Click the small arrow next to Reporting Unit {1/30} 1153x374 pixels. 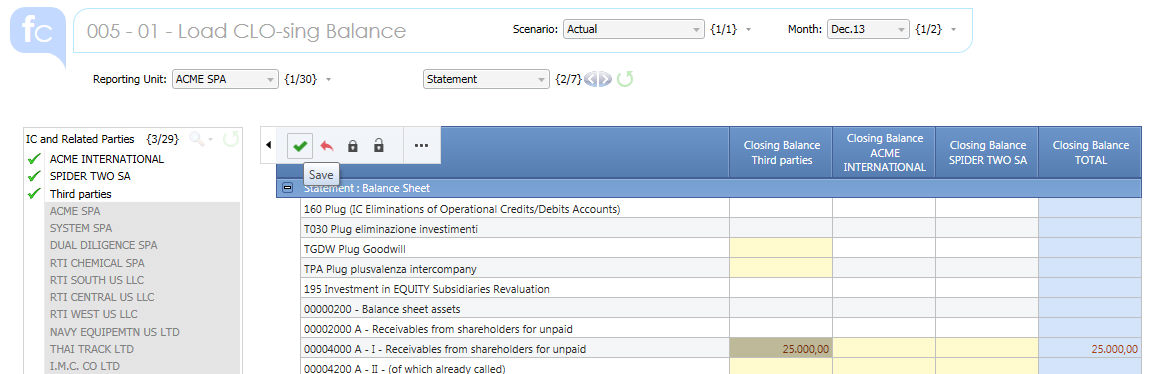(x=329, y=79)
